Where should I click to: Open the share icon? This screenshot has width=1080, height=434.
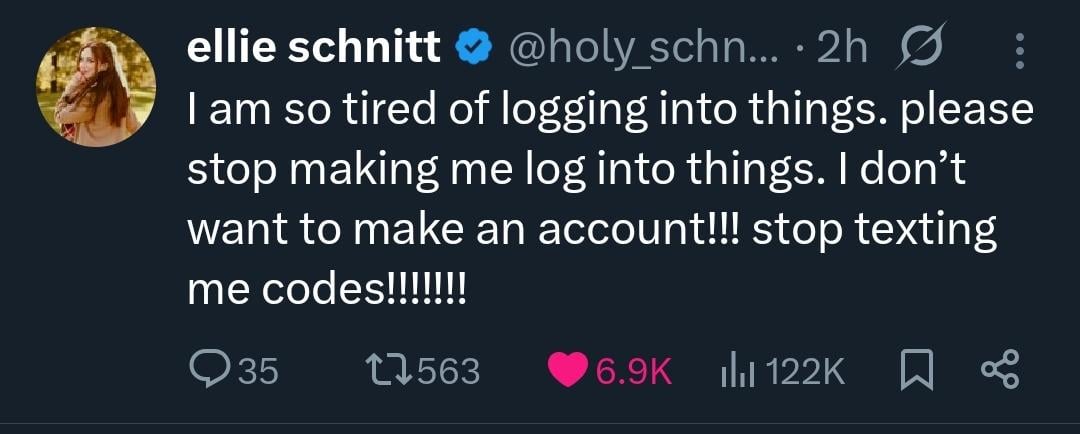coord(1000,371)
